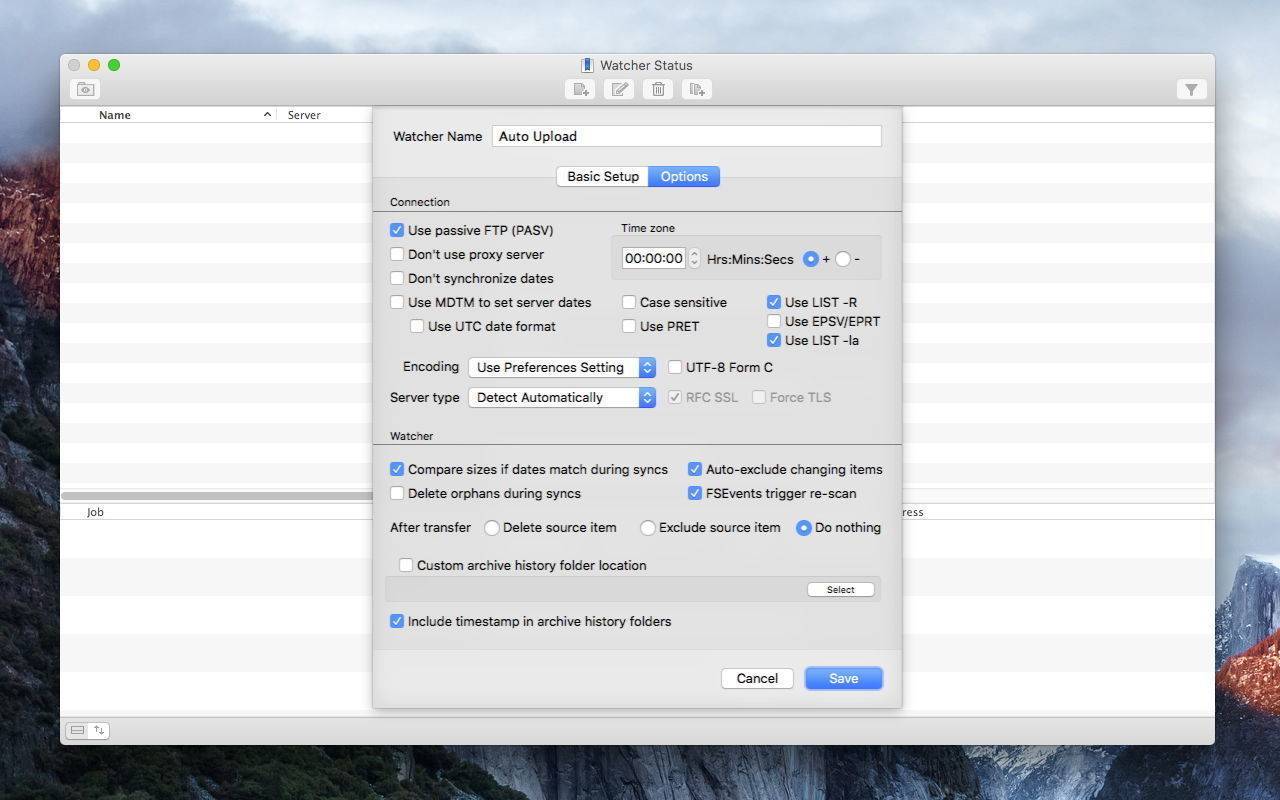Click the list view icon at bottom left
The width and height of the screenshot is (1280, 800).
[x=77, y=730]
